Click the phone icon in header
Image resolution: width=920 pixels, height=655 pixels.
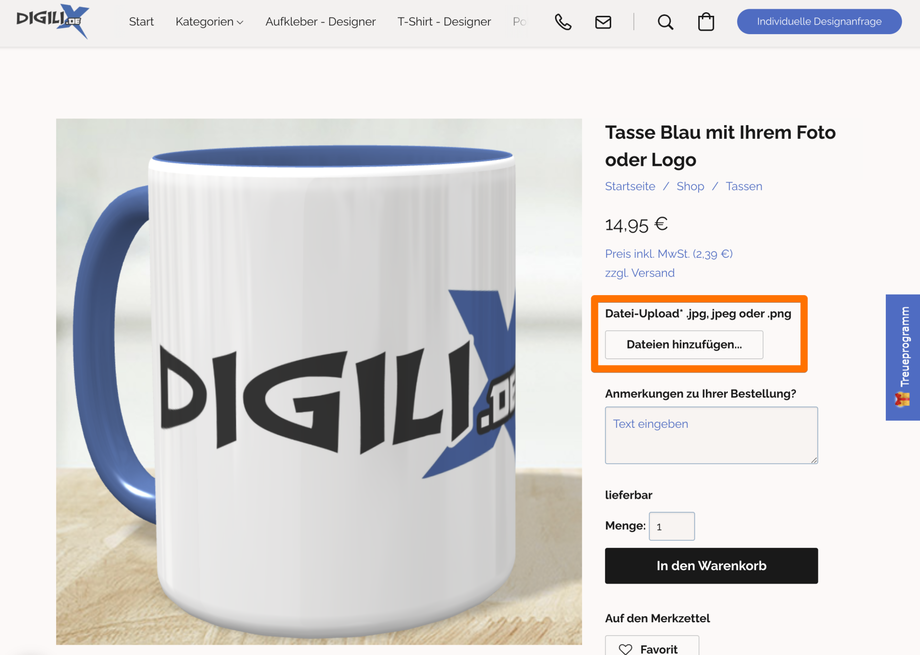click(x=563, y=22)
